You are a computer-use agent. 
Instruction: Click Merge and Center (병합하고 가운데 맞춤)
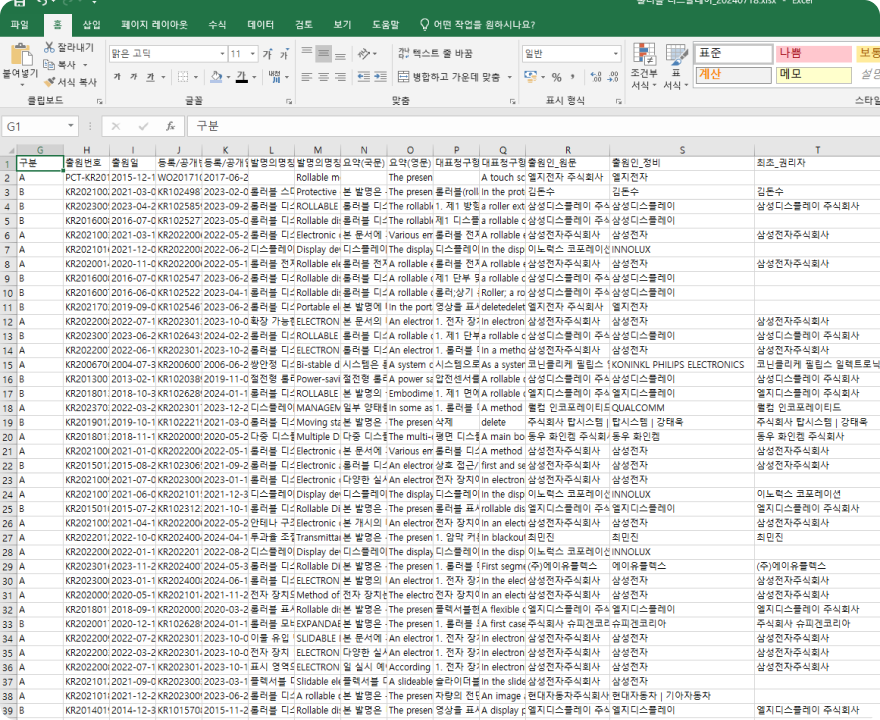tap(449, 77)
